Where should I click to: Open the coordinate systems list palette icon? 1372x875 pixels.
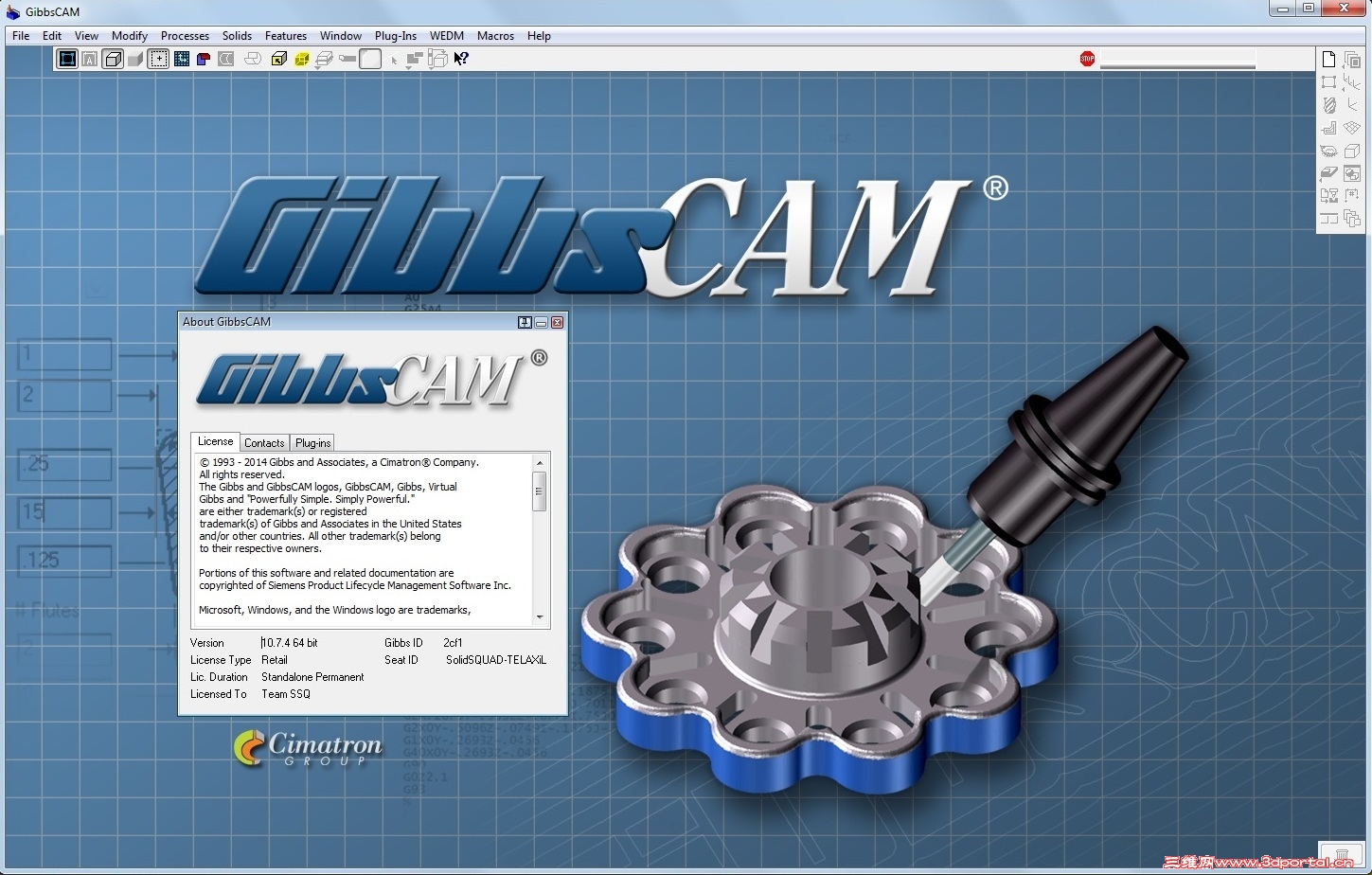(x=1351, y=82)
